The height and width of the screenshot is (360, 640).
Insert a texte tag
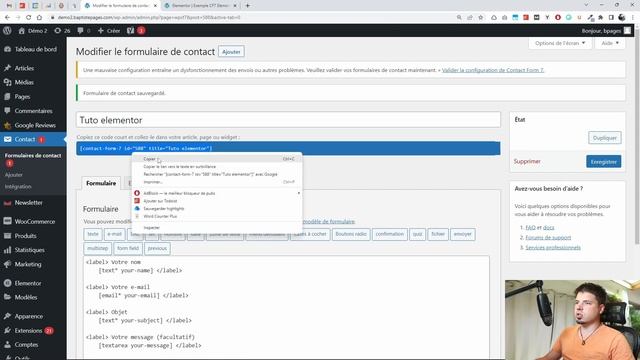click(93, 234)
